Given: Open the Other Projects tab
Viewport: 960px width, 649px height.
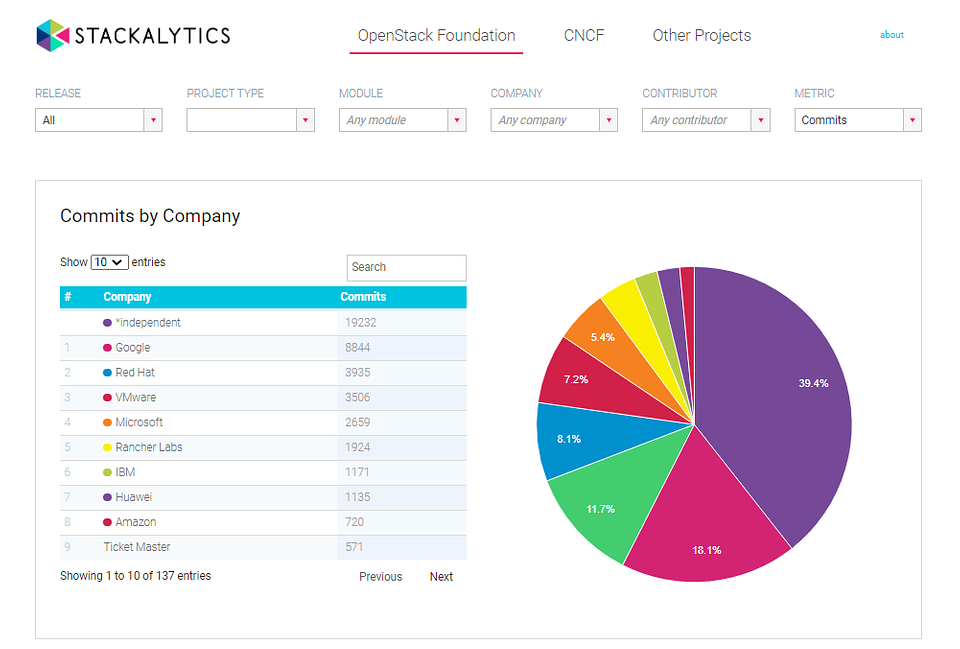Looking at the screenshot, I should 702,36.
